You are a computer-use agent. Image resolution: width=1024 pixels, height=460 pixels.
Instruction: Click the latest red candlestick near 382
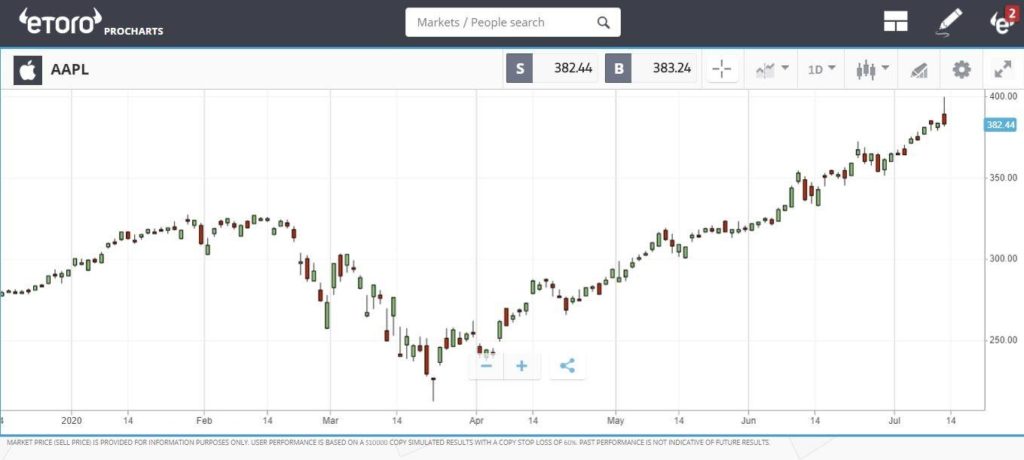(x=944, y=118)
